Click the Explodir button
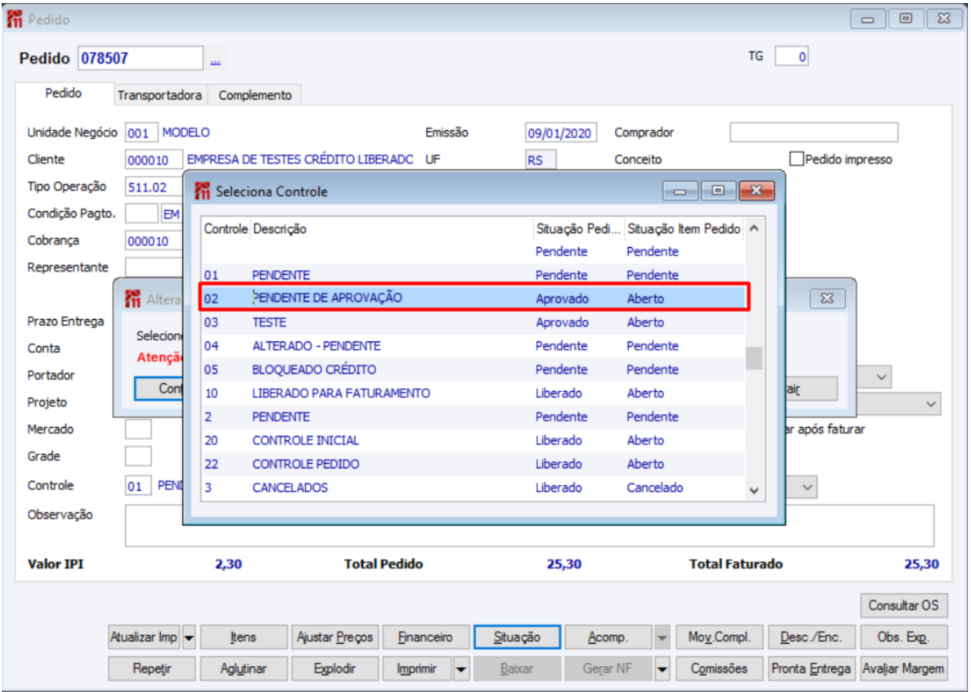 pos(334,669)
